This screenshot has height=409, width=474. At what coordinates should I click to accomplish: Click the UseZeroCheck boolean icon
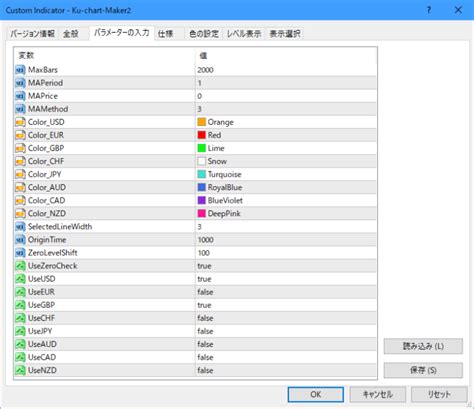pos(20,266)
